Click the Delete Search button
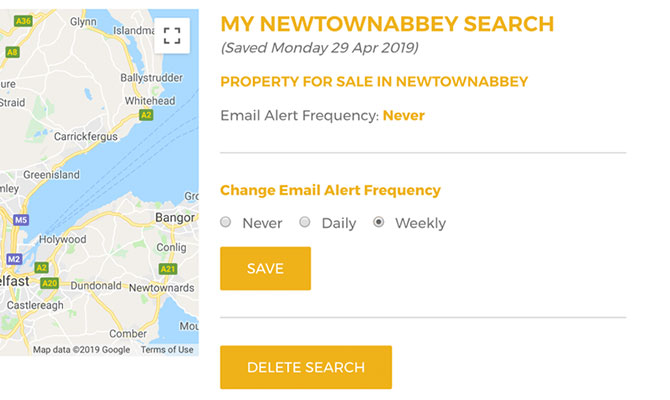Screen dimensions: 670x400 click(x=305, y=367)
